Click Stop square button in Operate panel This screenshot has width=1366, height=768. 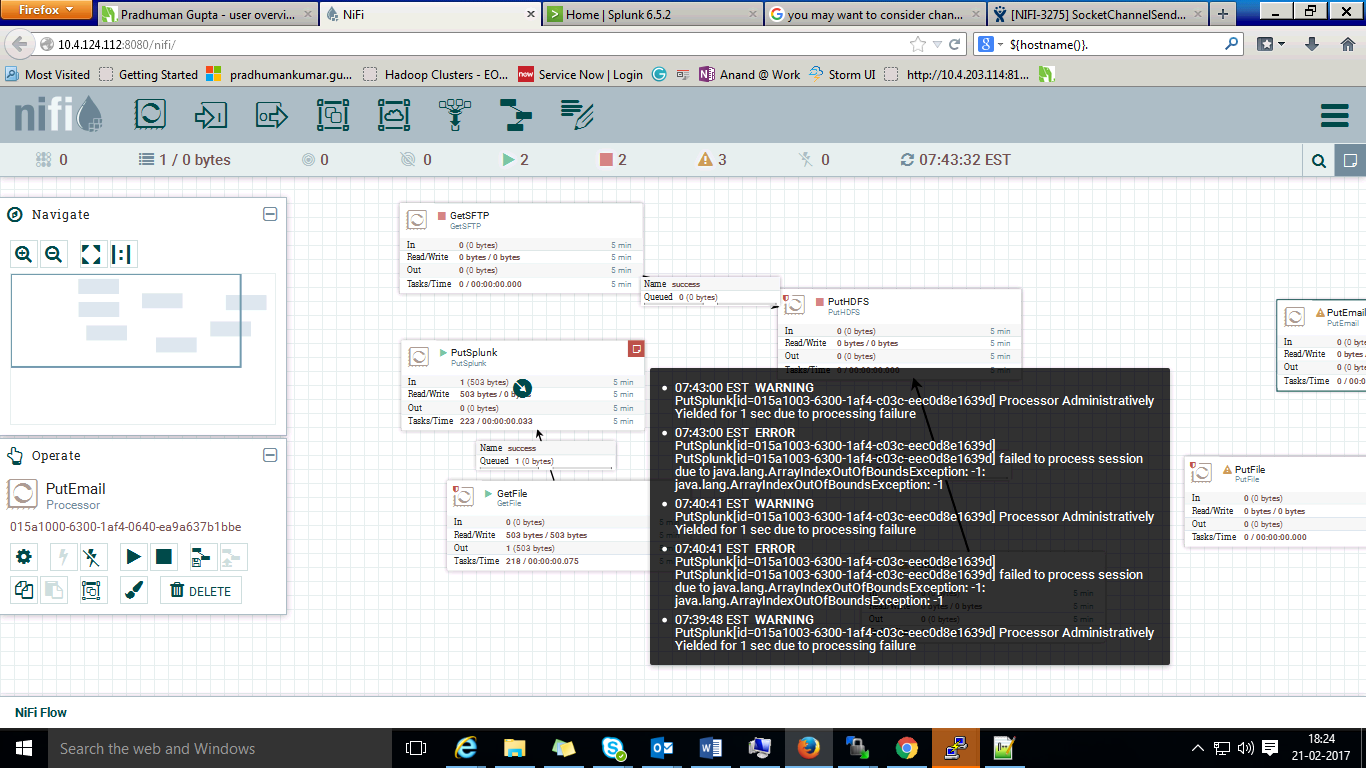pos(164,557)
